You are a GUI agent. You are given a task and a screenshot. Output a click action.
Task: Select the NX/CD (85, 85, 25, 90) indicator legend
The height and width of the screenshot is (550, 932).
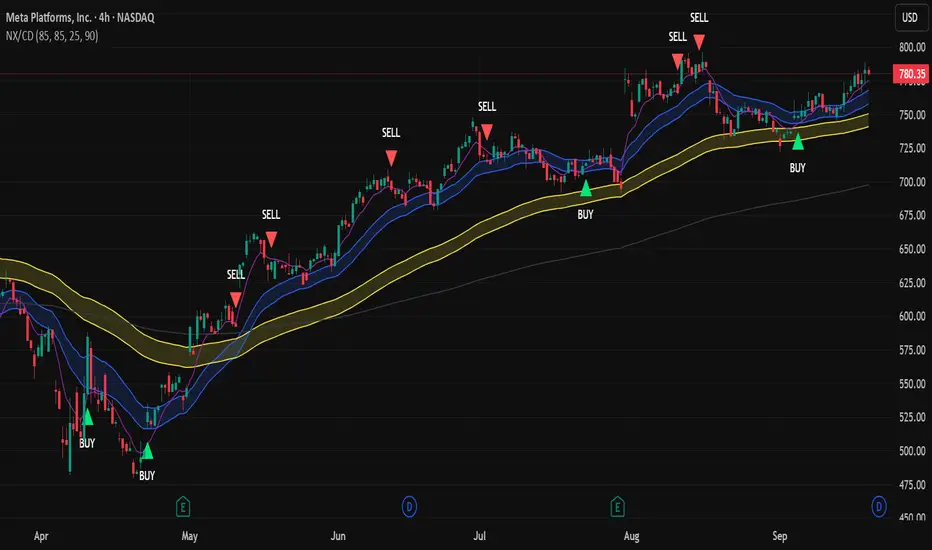coord(52,36)
